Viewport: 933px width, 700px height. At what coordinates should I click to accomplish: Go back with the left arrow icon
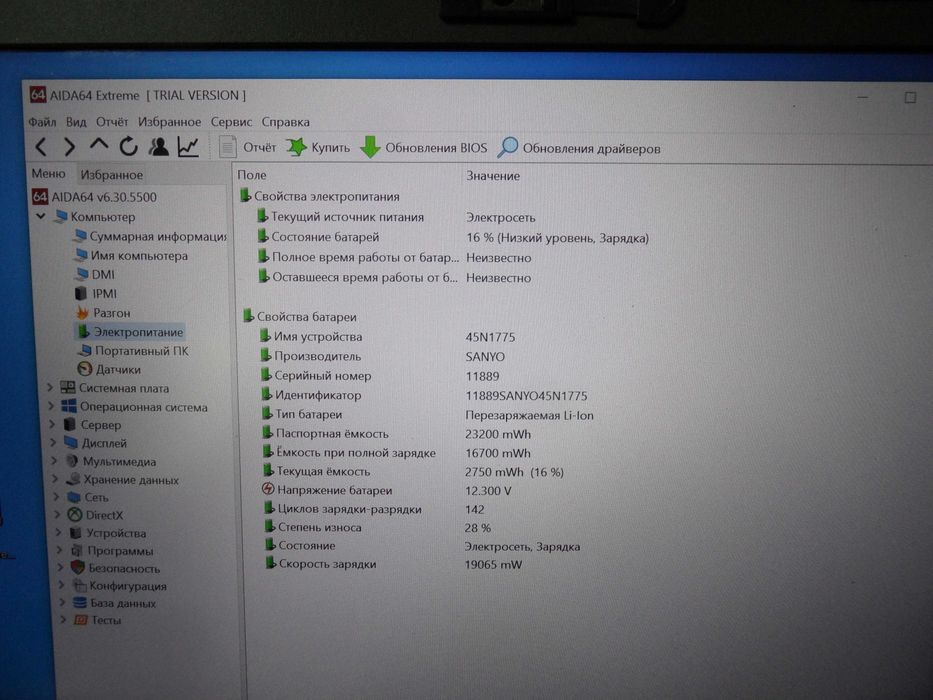(x=41, y=146)
